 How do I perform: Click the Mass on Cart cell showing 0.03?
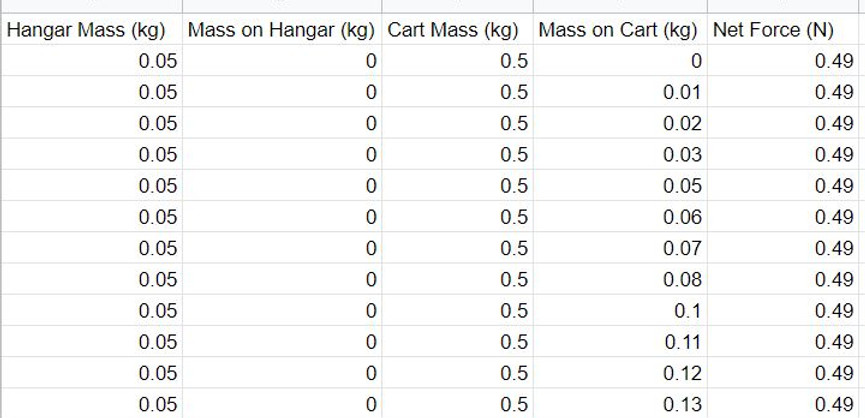[620, 154]
